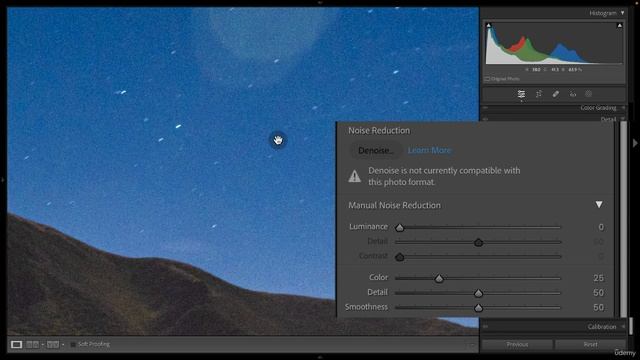The image size is (640, 360).
Task: Click the luminance Detail slider handle
Action: [478, 243]
